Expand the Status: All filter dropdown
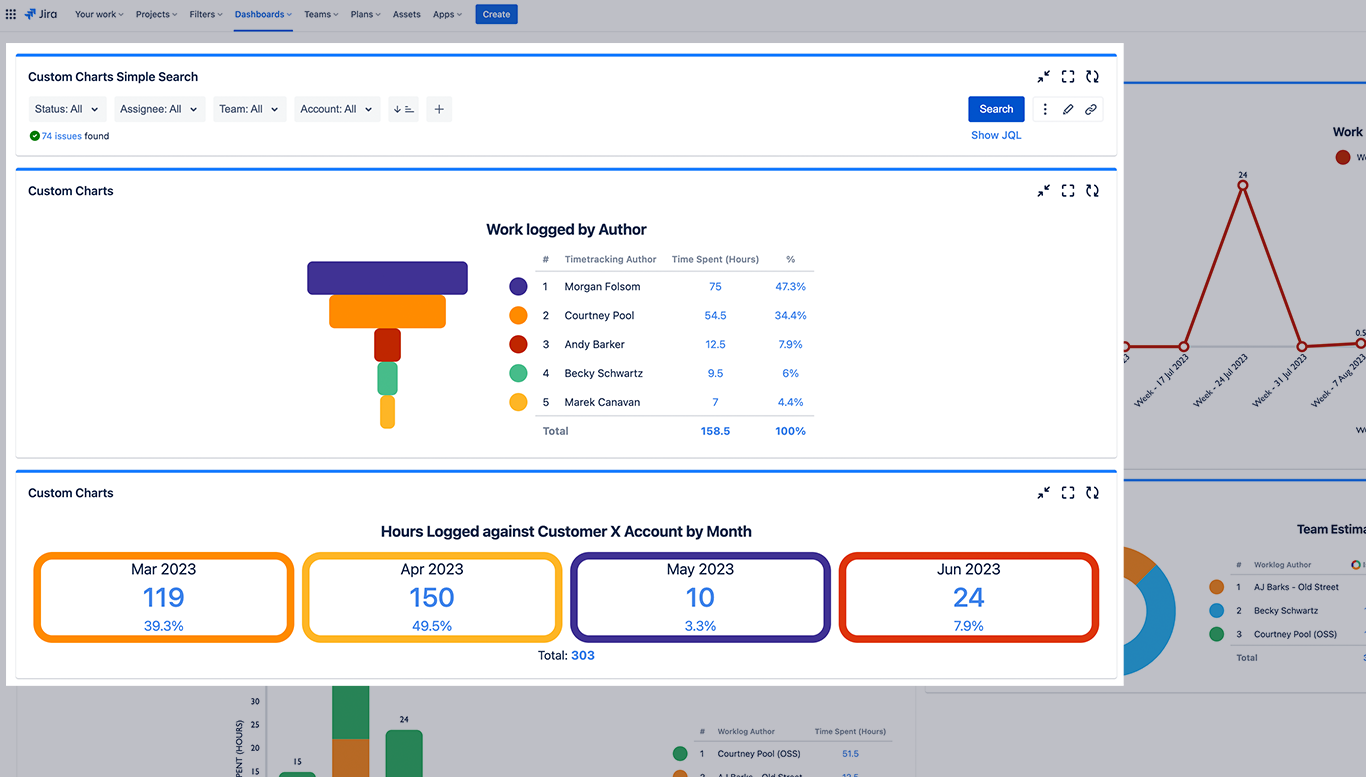The height and width of the screenshot is (777, 1366). [x=67, y=109]
